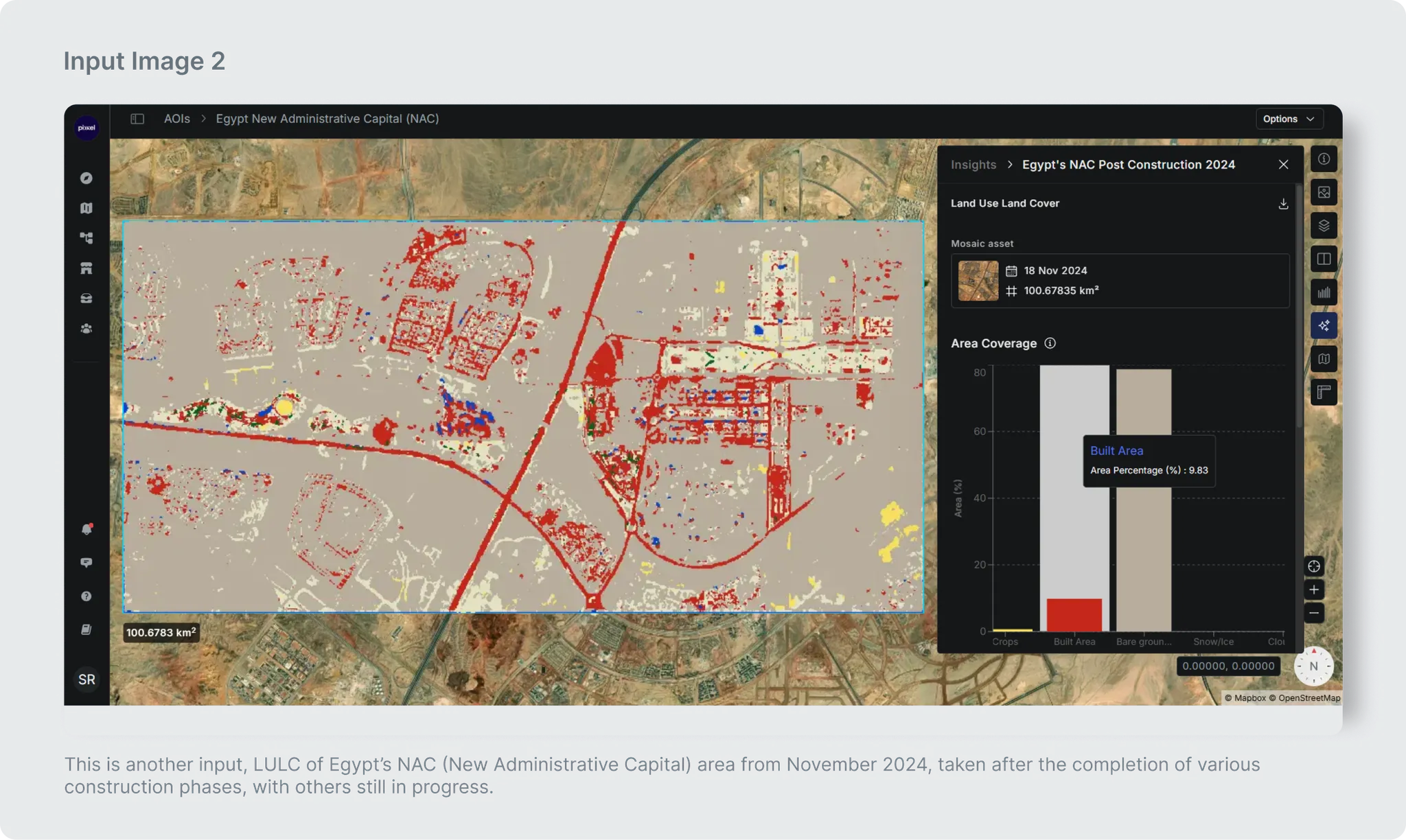Screen dimensions: 1406x840
Task: Click the Mapbox attribution link
Action: 1245,698
